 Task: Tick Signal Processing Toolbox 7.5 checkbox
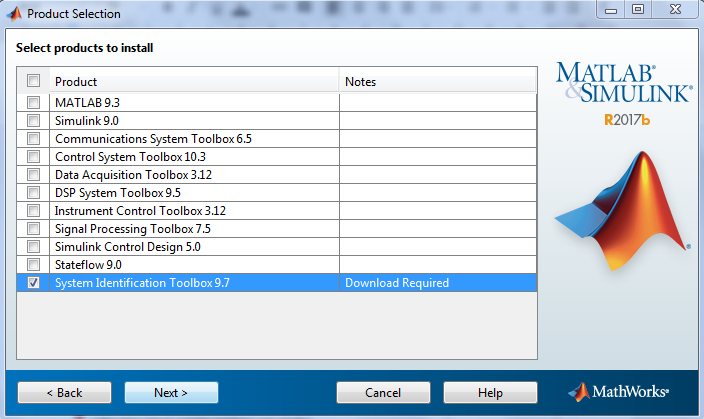(x=33, y=229)
